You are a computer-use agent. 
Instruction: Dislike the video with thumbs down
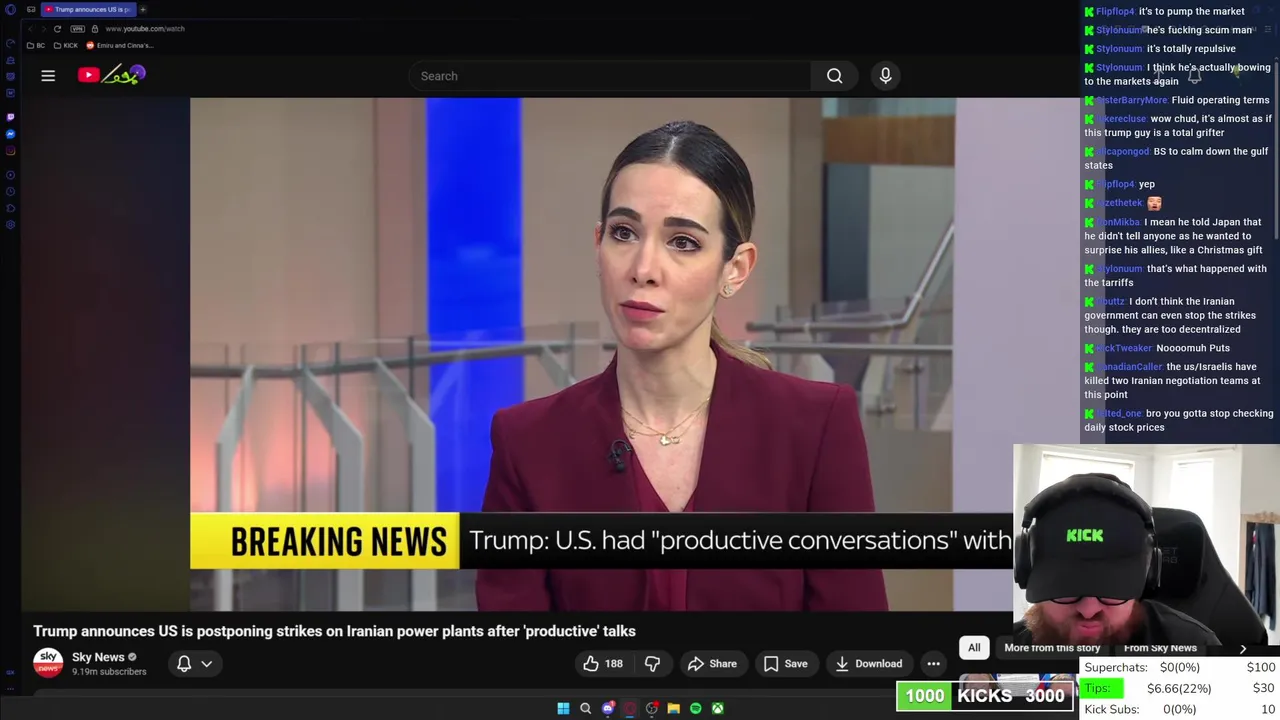[652, 663]
